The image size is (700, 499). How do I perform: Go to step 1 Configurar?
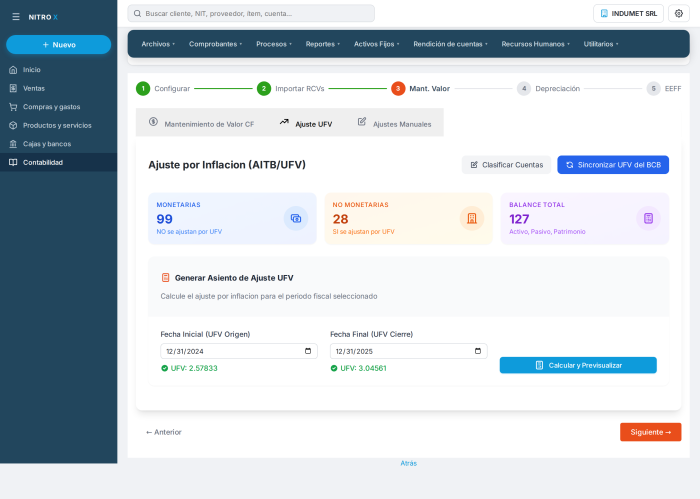[163, 88]
